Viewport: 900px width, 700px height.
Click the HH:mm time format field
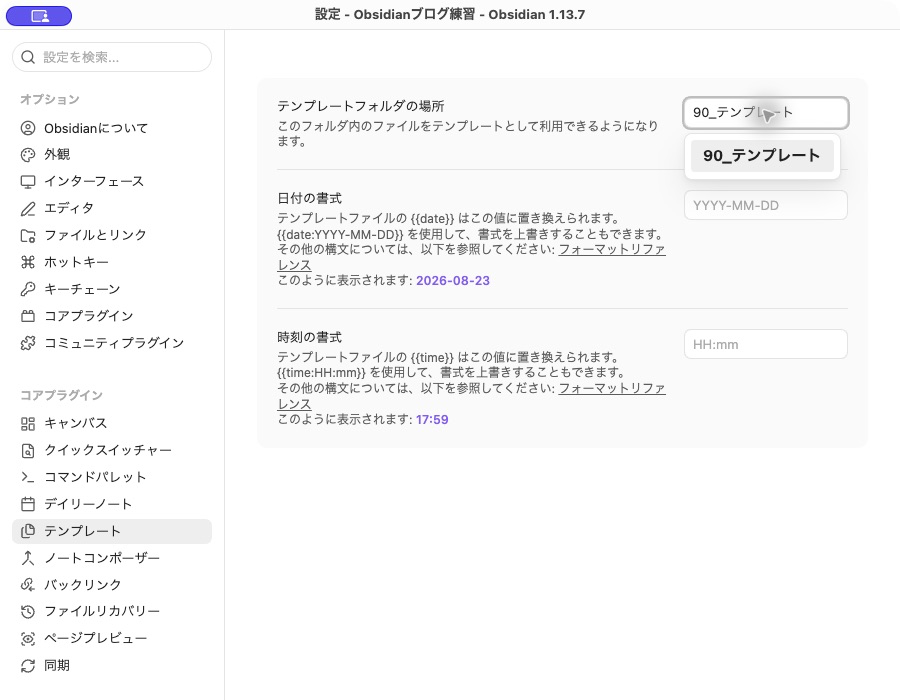[766, 344]
